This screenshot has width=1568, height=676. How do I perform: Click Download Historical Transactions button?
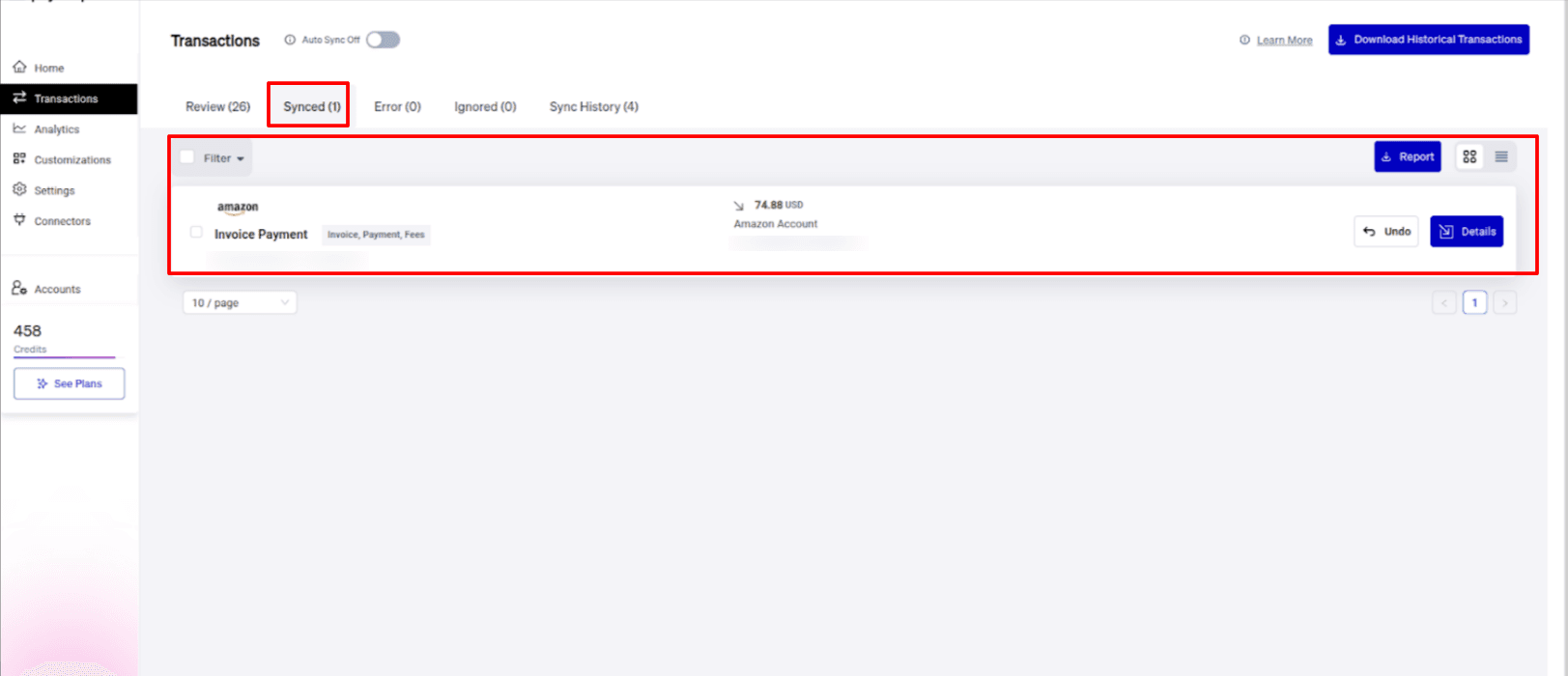point(1428,40)
